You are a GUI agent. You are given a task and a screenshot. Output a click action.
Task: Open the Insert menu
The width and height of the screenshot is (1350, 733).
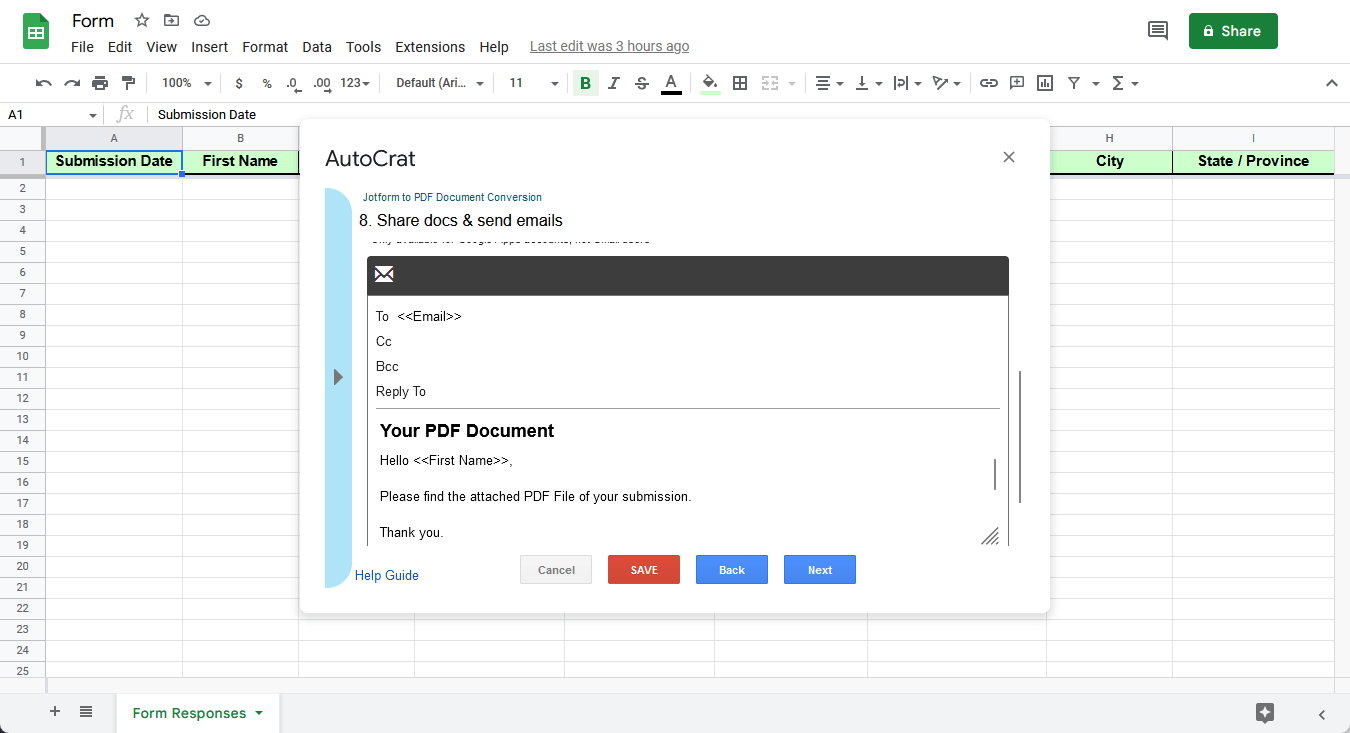point(210,47)
